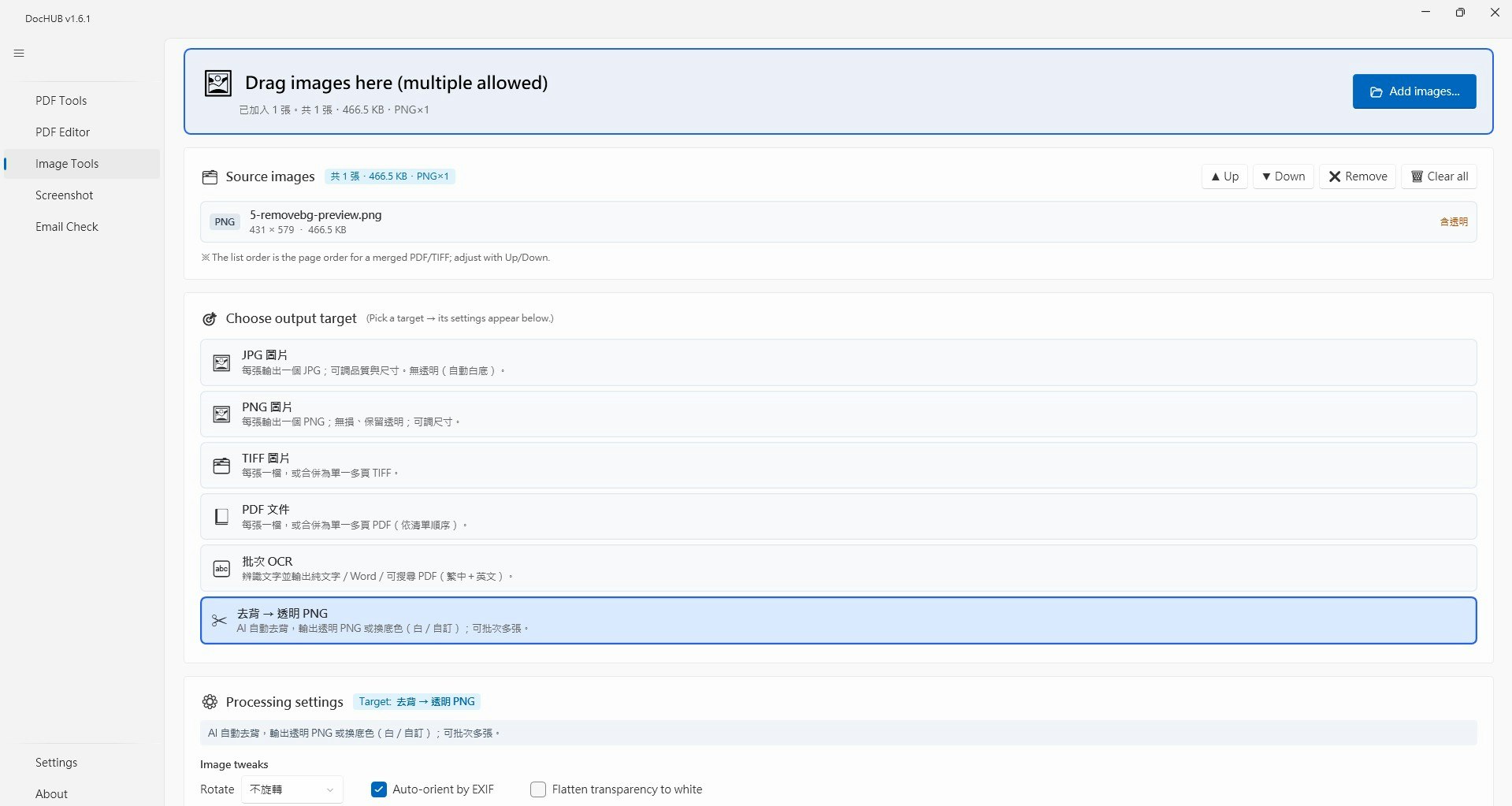Remove the selected source image

[1358, 176]
